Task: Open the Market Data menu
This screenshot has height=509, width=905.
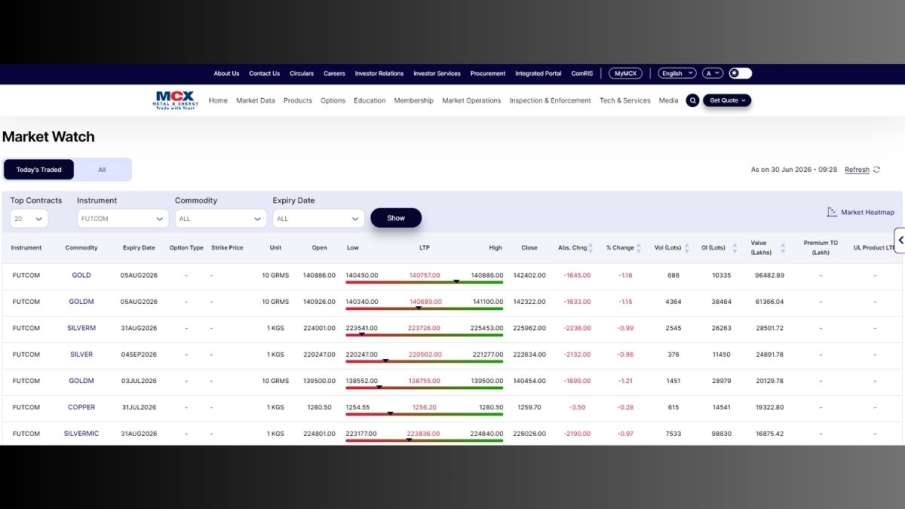Action: click(x=256, y=100)
